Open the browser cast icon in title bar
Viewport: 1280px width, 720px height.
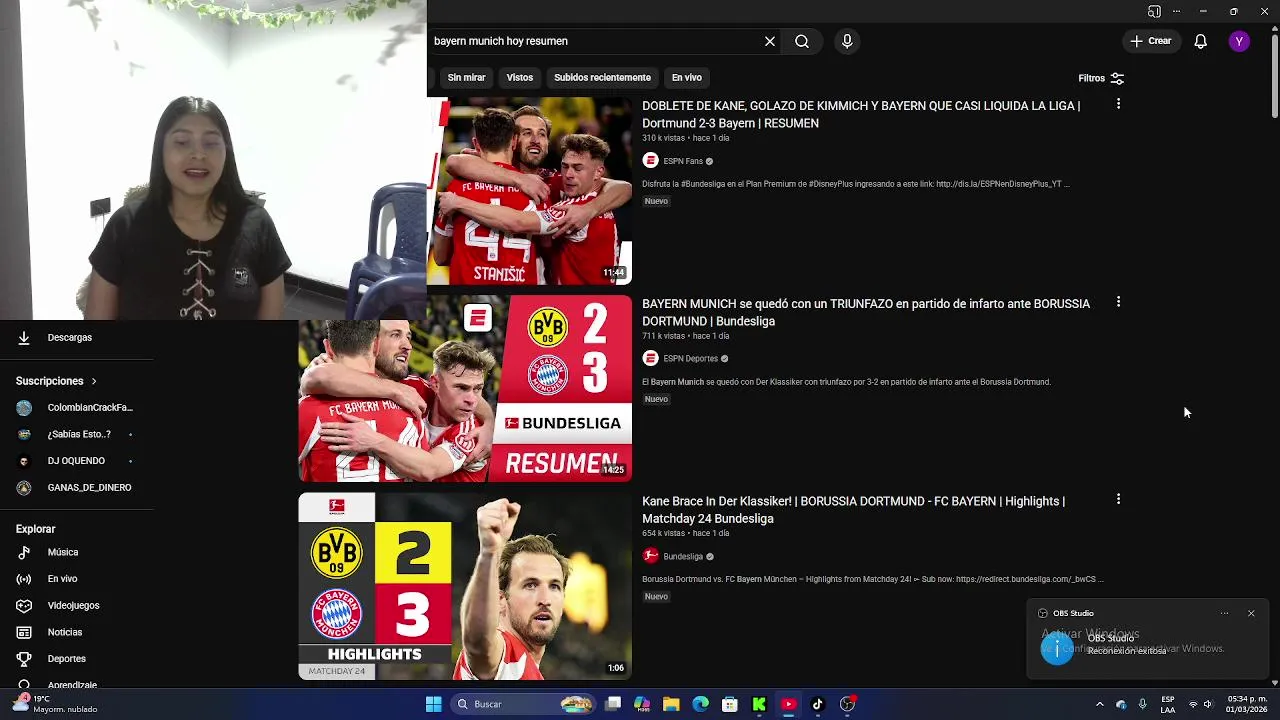point(1154,12)
